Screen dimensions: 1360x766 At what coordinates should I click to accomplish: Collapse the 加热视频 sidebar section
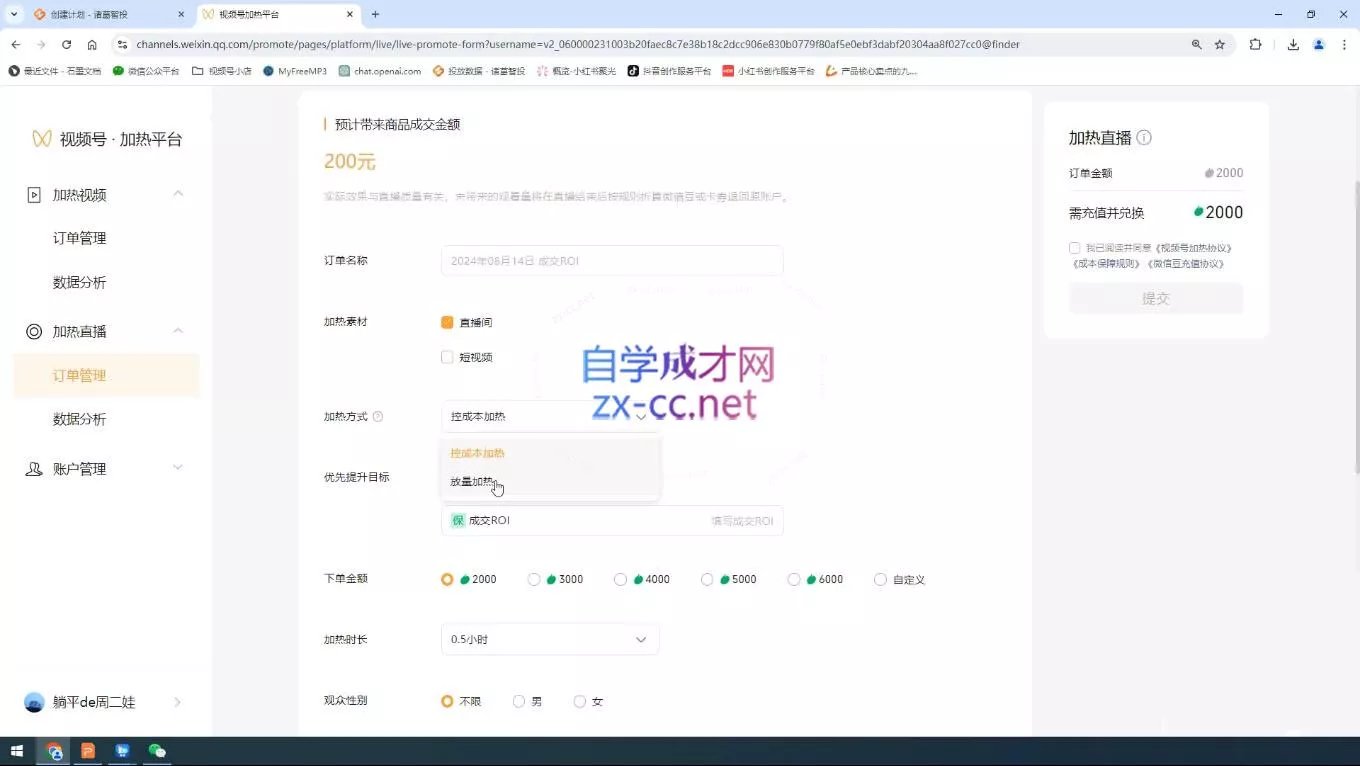178,193
